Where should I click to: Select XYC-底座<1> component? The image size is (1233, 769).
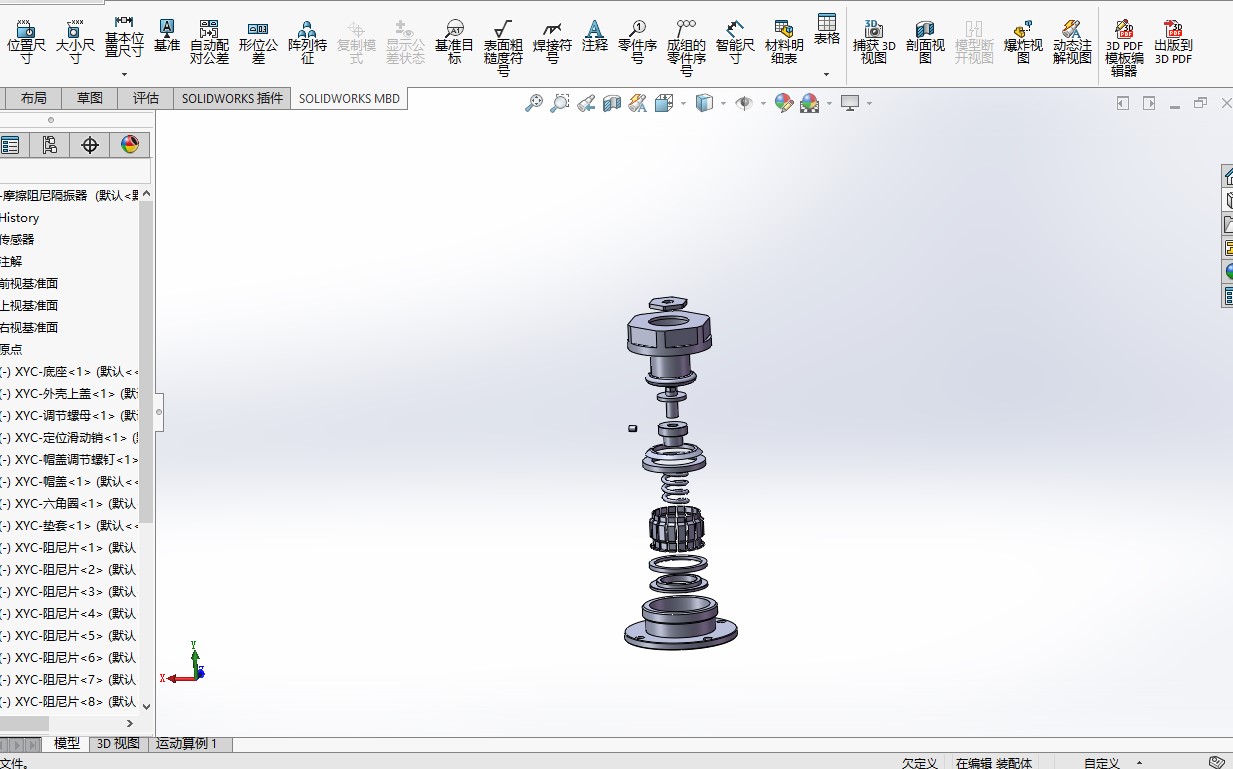[70, 371]
